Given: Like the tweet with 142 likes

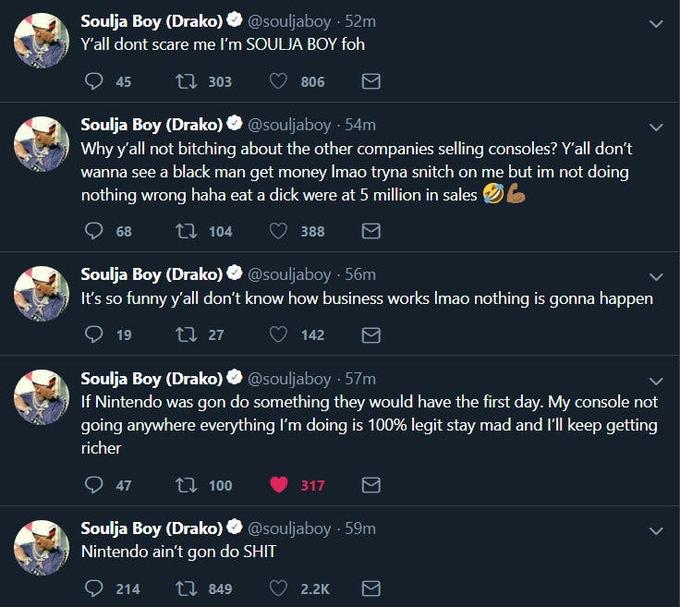Looking at the screenshot, I should pyautogui.click(x=279, y=335).
